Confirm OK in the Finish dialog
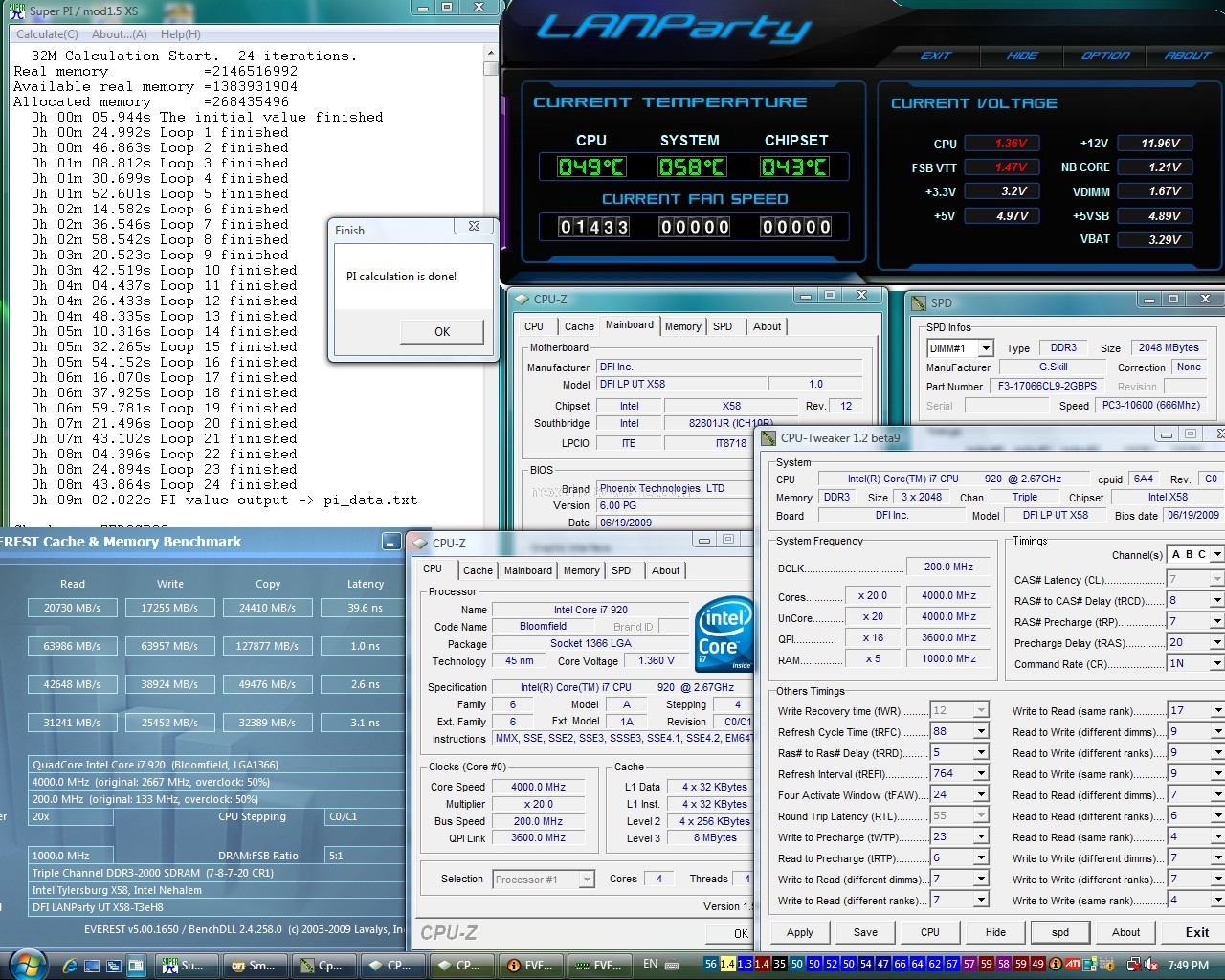Screen dimensions: 1225x980 click(x=442, y=332)
